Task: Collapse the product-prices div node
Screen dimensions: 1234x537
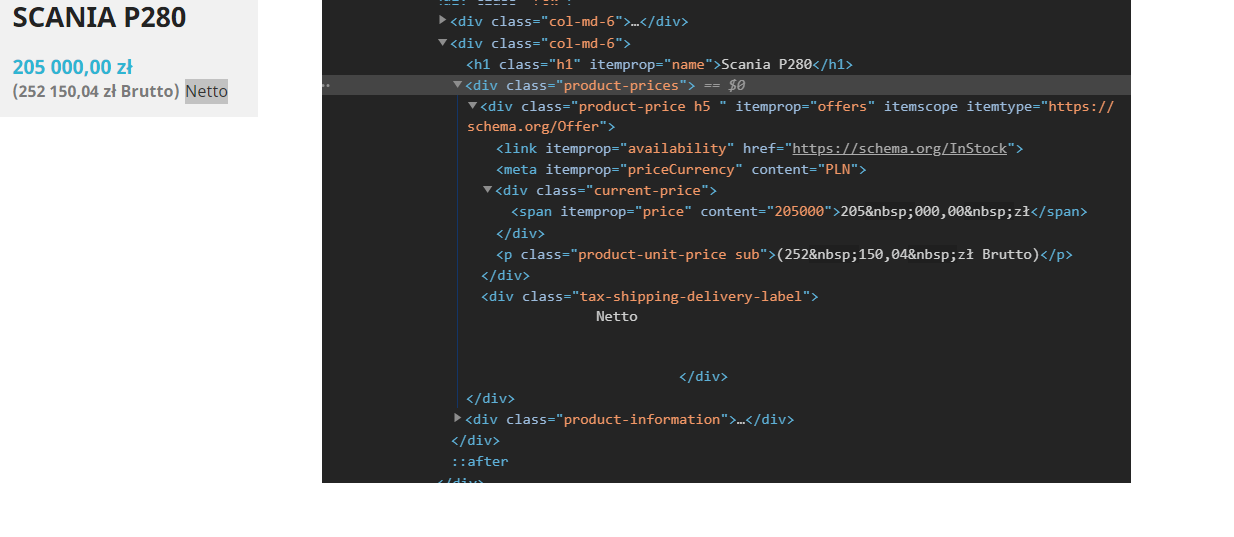Action: (x=458, y=85)
